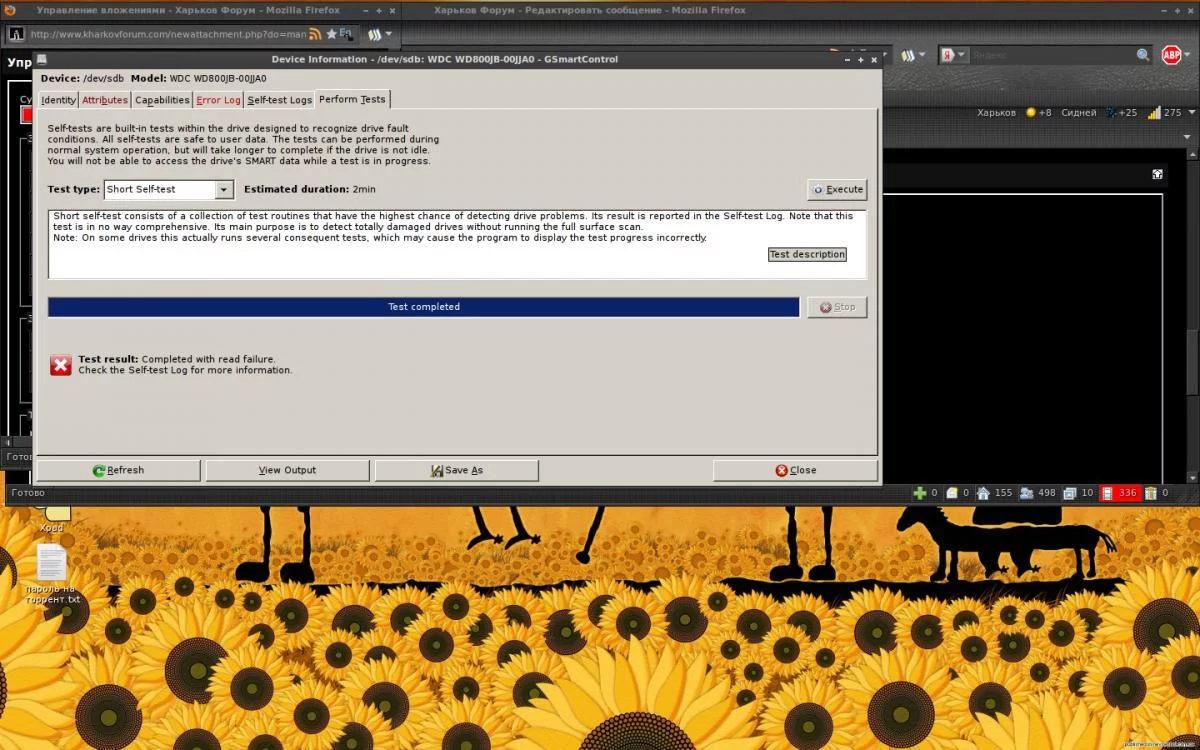Screen dimensions: 1200x750
Task: Open the Adblock Plus dropdown arrow
Action: click(1189, 55)
